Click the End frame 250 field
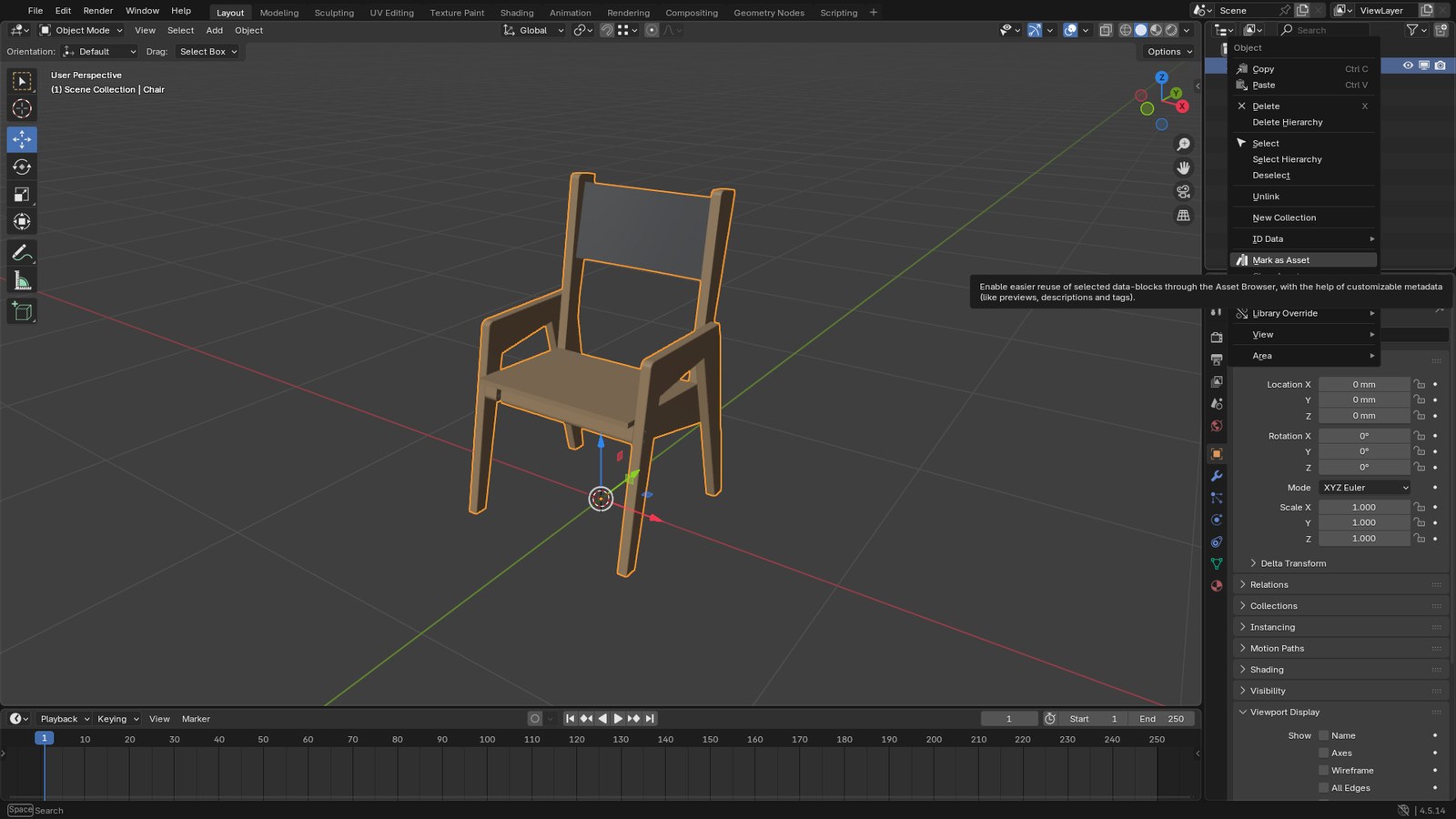This screenshot has height=819, width=1456. 1162,719
